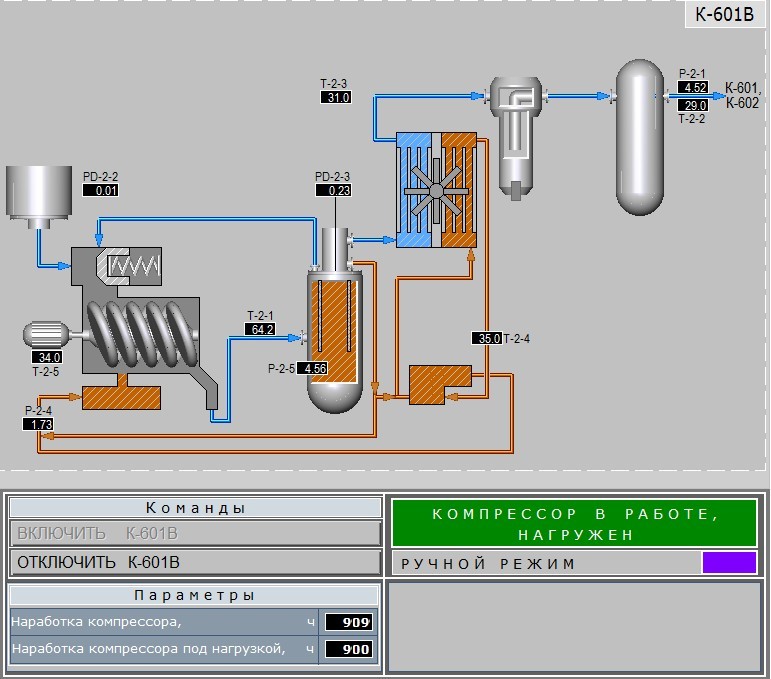Click ОТКЛЮЧИТЬ К-601В button

[x=195, y=562]
